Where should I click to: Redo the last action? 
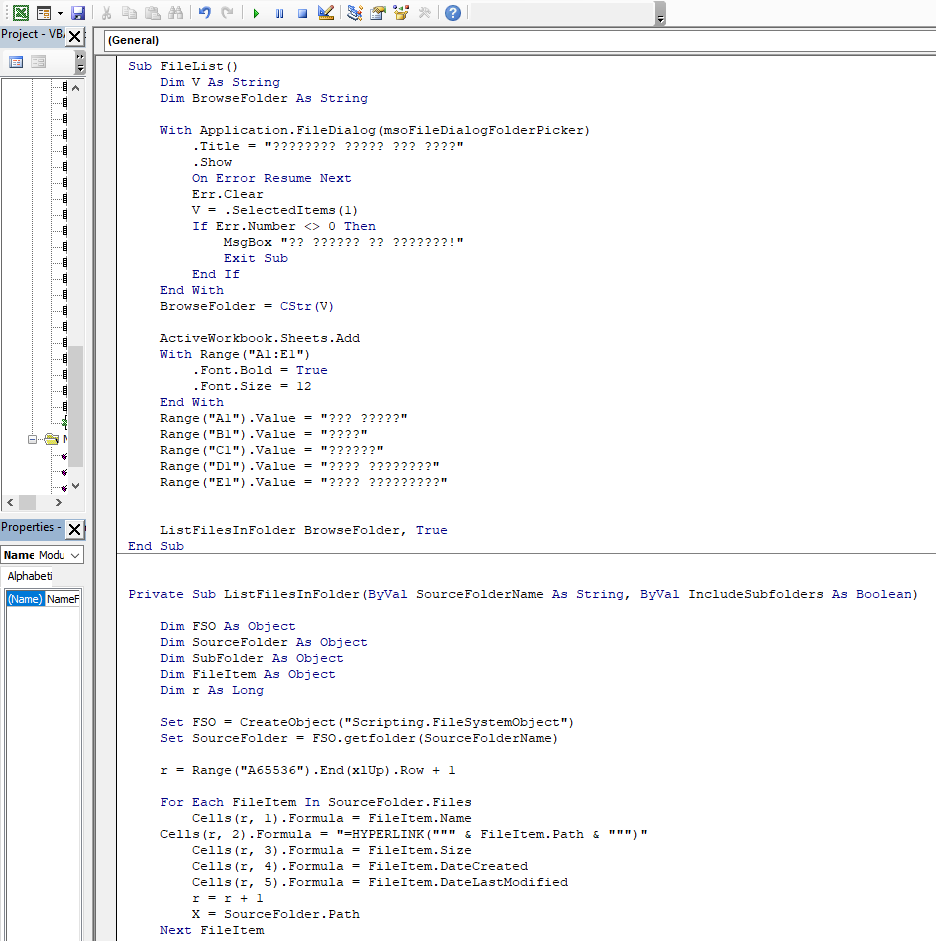coord(227,13)
